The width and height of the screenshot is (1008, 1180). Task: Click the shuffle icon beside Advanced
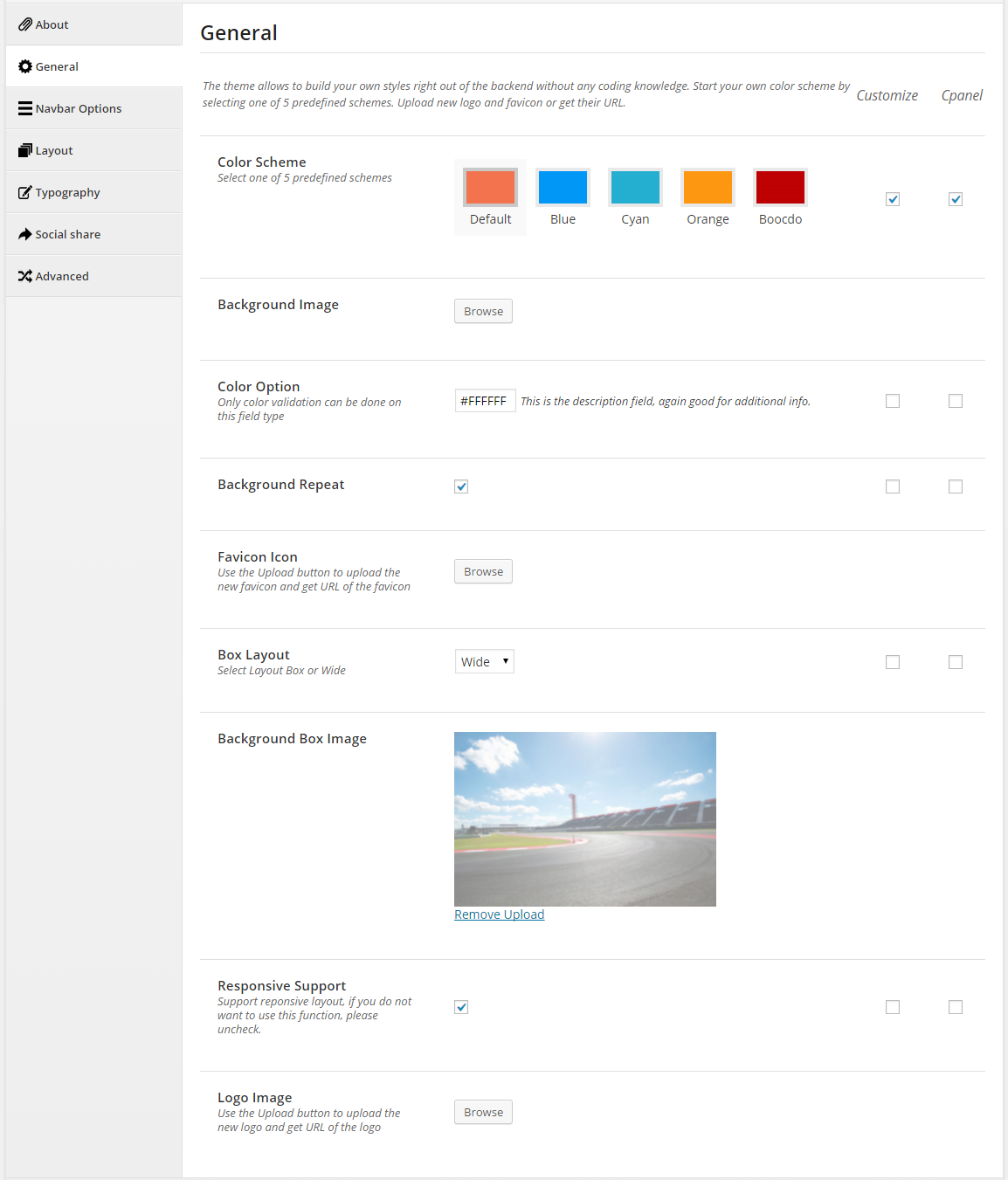click(x=25, y=276)
